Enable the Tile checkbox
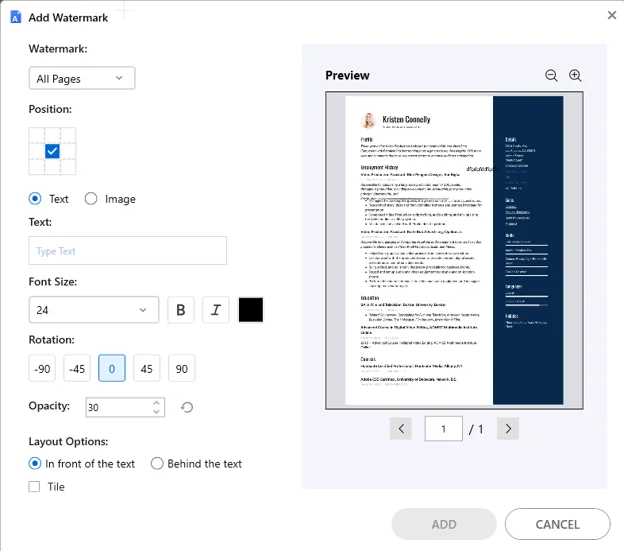The image size is (624, 551). coord(34,487)
